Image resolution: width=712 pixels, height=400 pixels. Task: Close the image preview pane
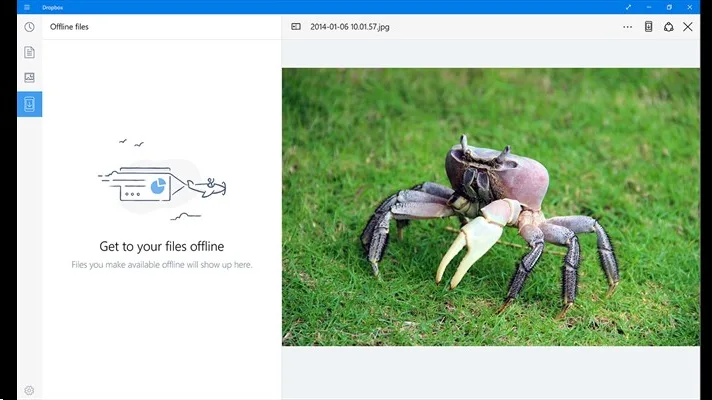[688, 27]
